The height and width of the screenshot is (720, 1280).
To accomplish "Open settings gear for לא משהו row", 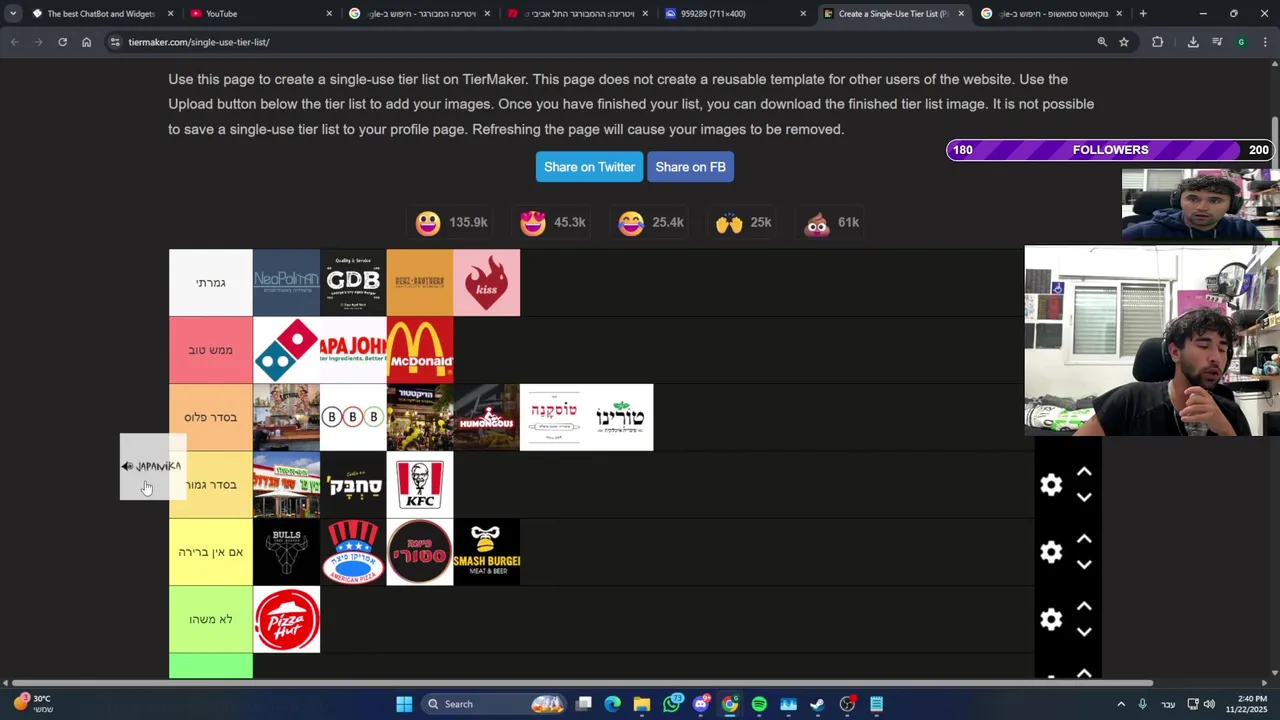I will (x=1051, y=620).
